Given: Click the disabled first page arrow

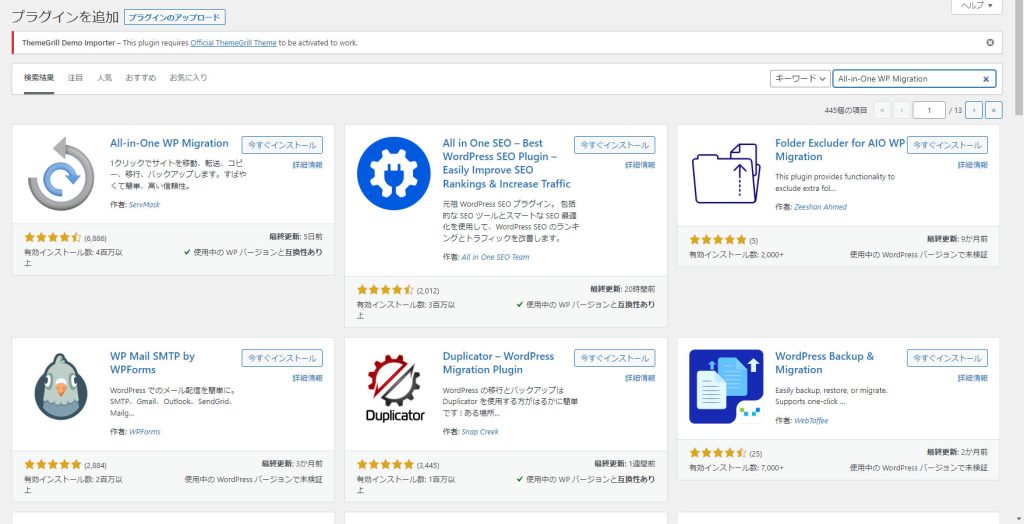Looking at the screenshot, I should 882,110.
